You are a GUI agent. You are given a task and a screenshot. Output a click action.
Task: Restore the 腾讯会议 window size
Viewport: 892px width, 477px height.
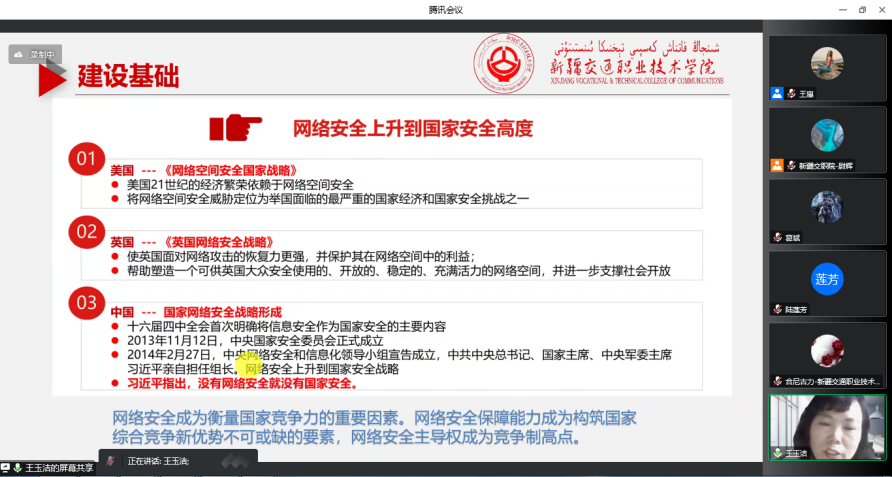click(861, 9)
